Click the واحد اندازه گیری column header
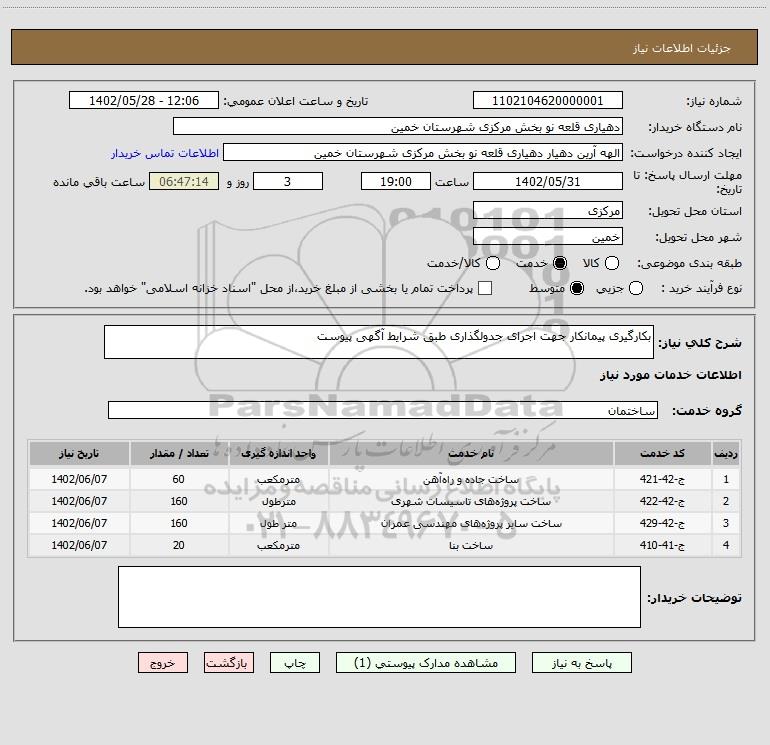770x745 pixels. tap(278, 453)
